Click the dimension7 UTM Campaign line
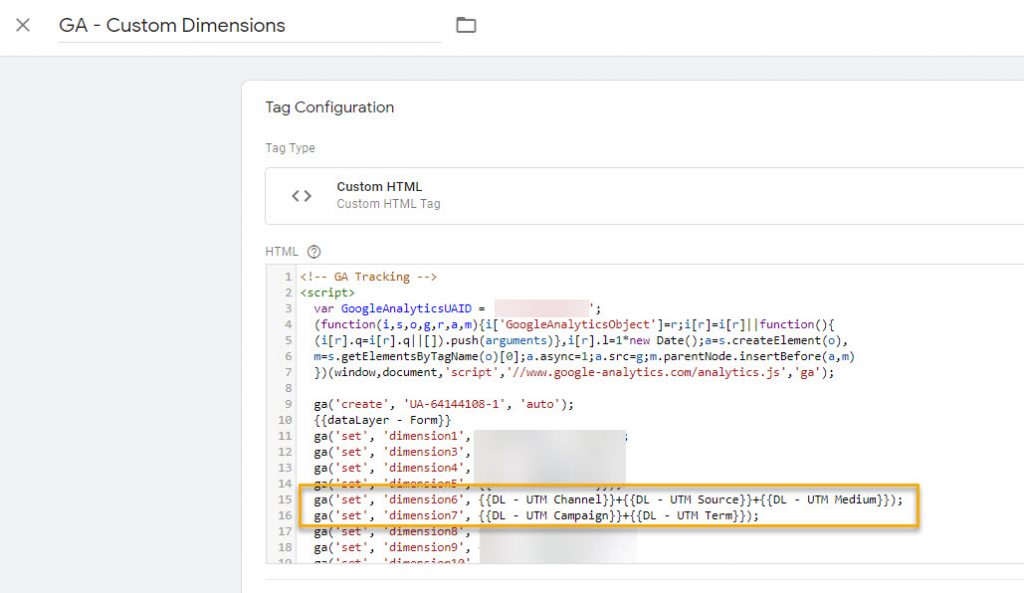The height and width of the screenshot is (593, 1024). click(536, 515)
